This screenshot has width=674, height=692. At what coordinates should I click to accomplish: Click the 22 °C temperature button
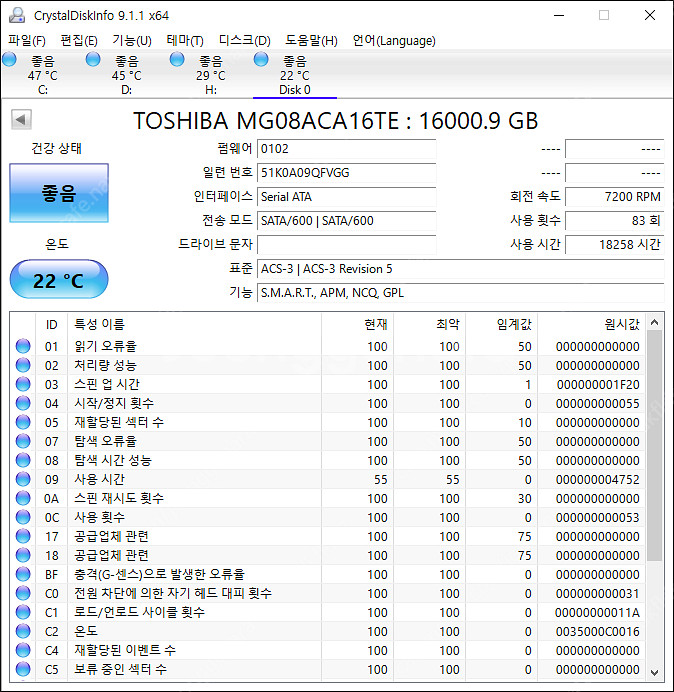click(x=59, y=279)
